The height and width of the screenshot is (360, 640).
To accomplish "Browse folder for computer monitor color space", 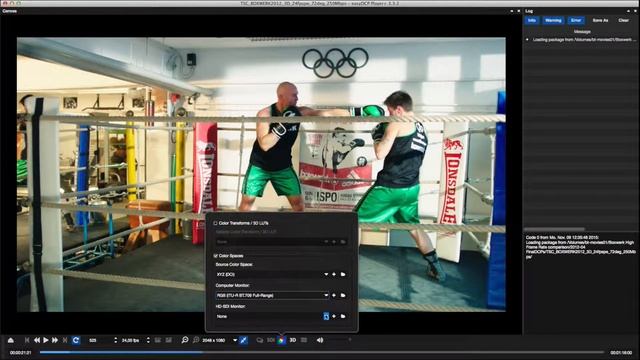I will click(x=343, y=295).
